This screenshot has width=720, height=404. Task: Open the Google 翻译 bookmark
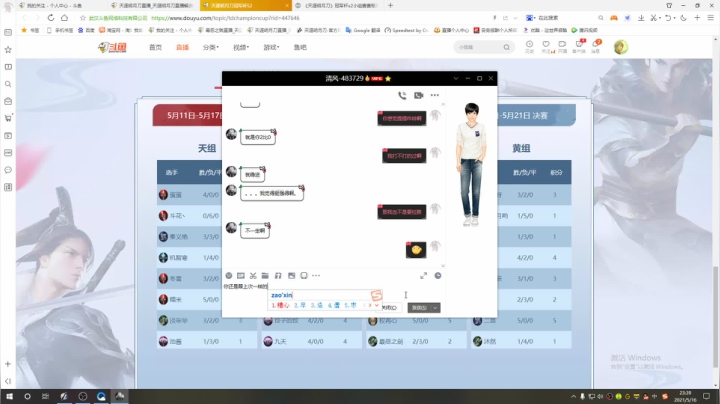pos(363,30)
